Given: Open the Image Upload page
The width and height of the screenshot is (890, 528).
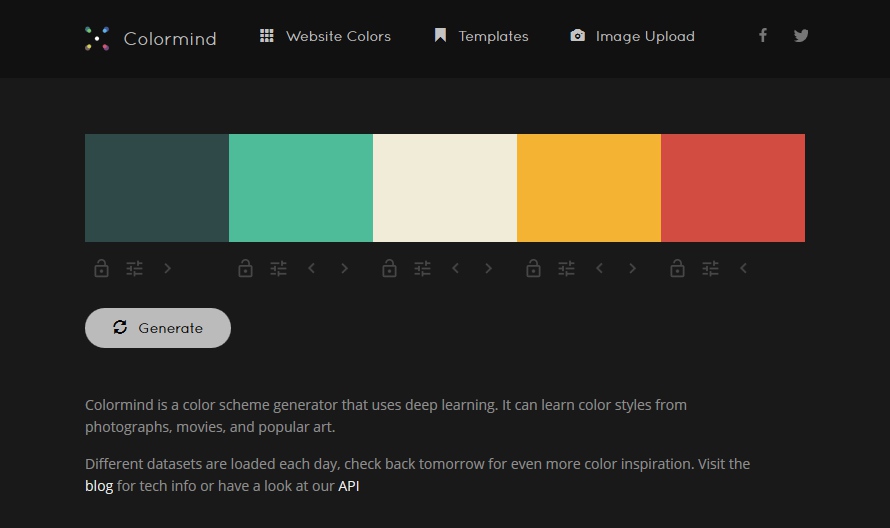Looking at the screenshot, I should 632,36.
